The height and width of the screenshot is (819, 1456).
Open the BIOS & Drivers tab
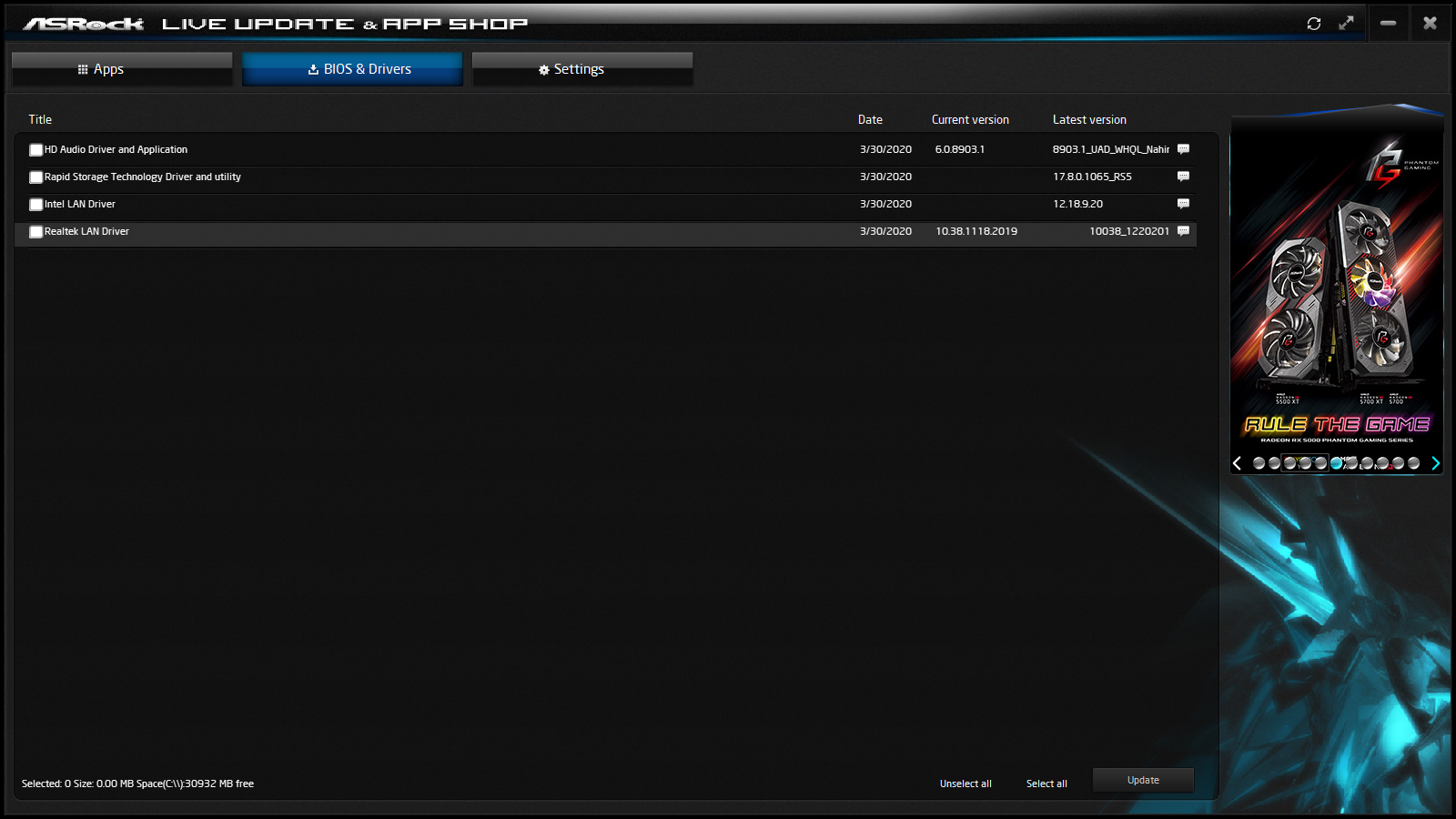tap(352, 69)
